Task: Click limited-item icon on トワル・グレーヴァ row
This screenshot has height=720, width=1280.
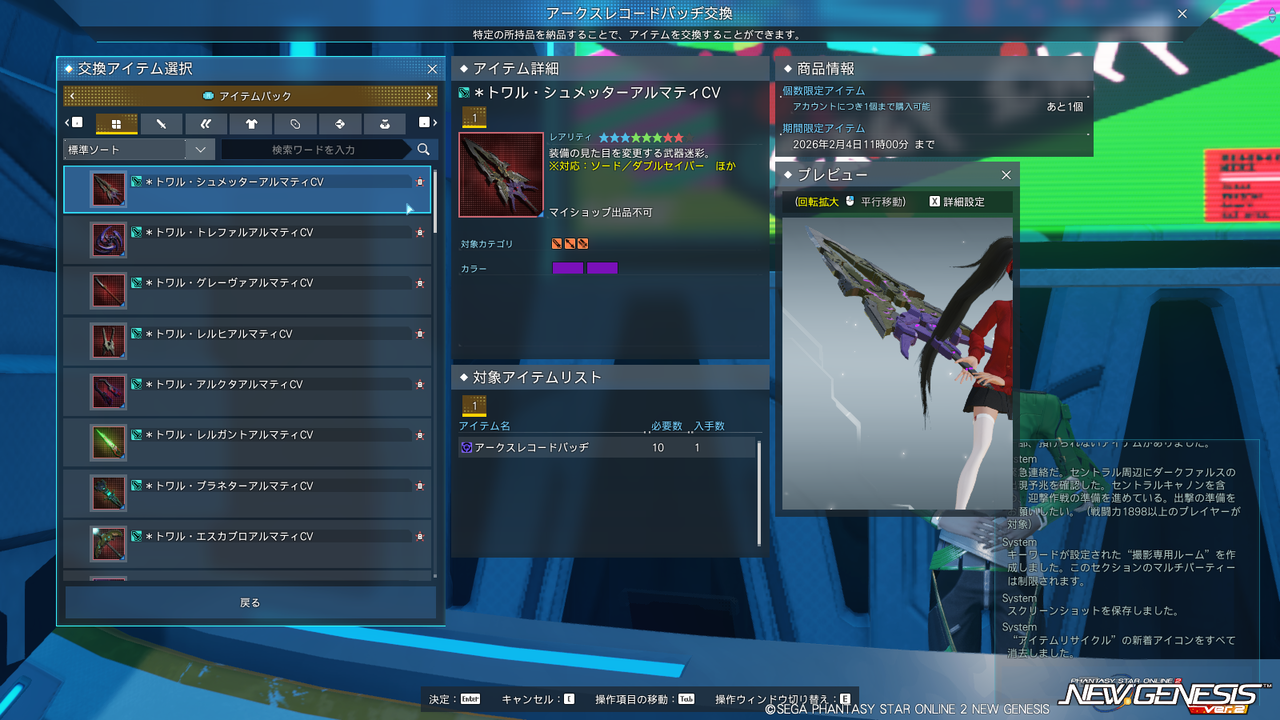Action: (x=420, y=283)
